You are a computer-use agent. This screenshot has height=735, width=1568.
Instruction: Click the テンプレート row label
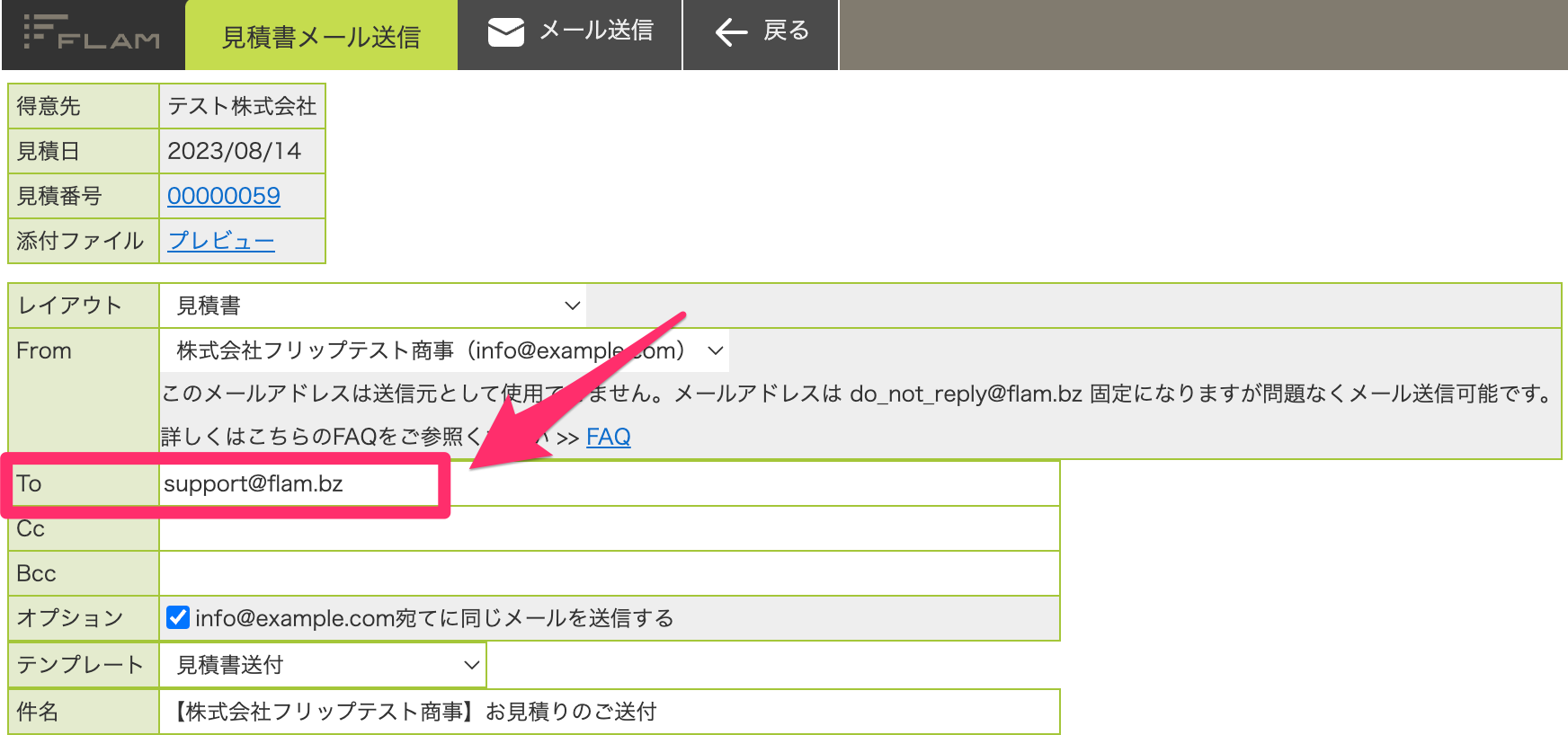pos(80,665)
